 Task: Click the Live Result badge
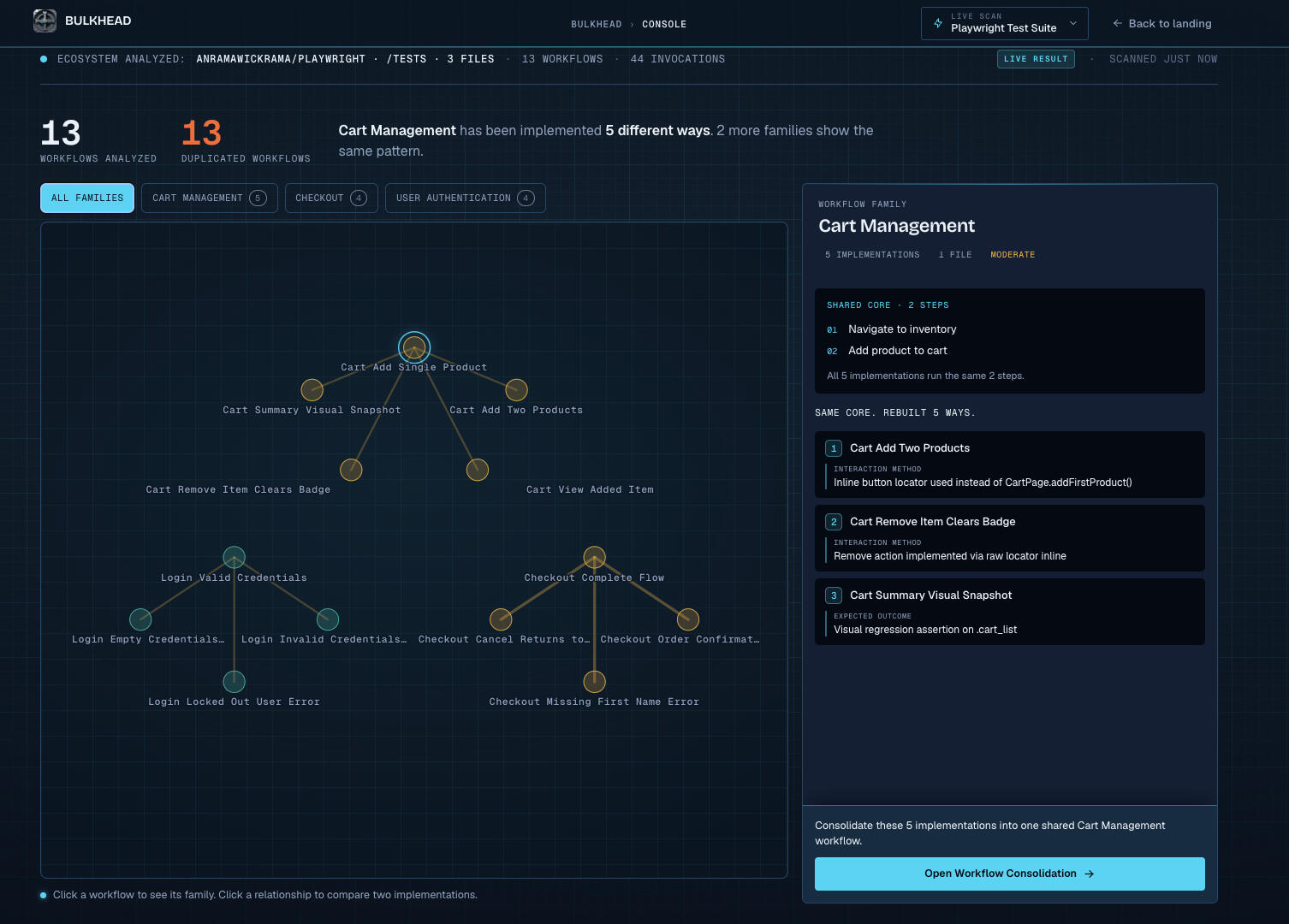pyautogui.click(x=1036, y=59)
